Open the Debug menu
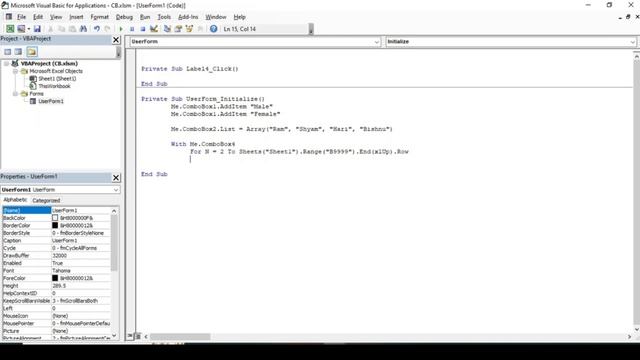This screenshot has height=360, width=640. [124, 17]
